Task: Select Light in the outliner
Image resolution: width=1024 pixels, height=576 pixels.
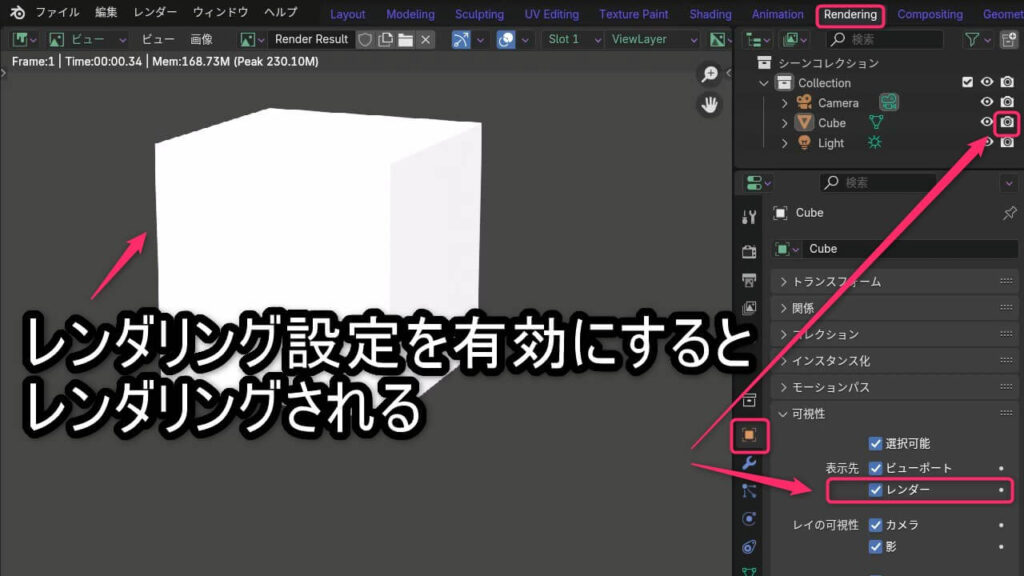Action: (x=831, y=143)
